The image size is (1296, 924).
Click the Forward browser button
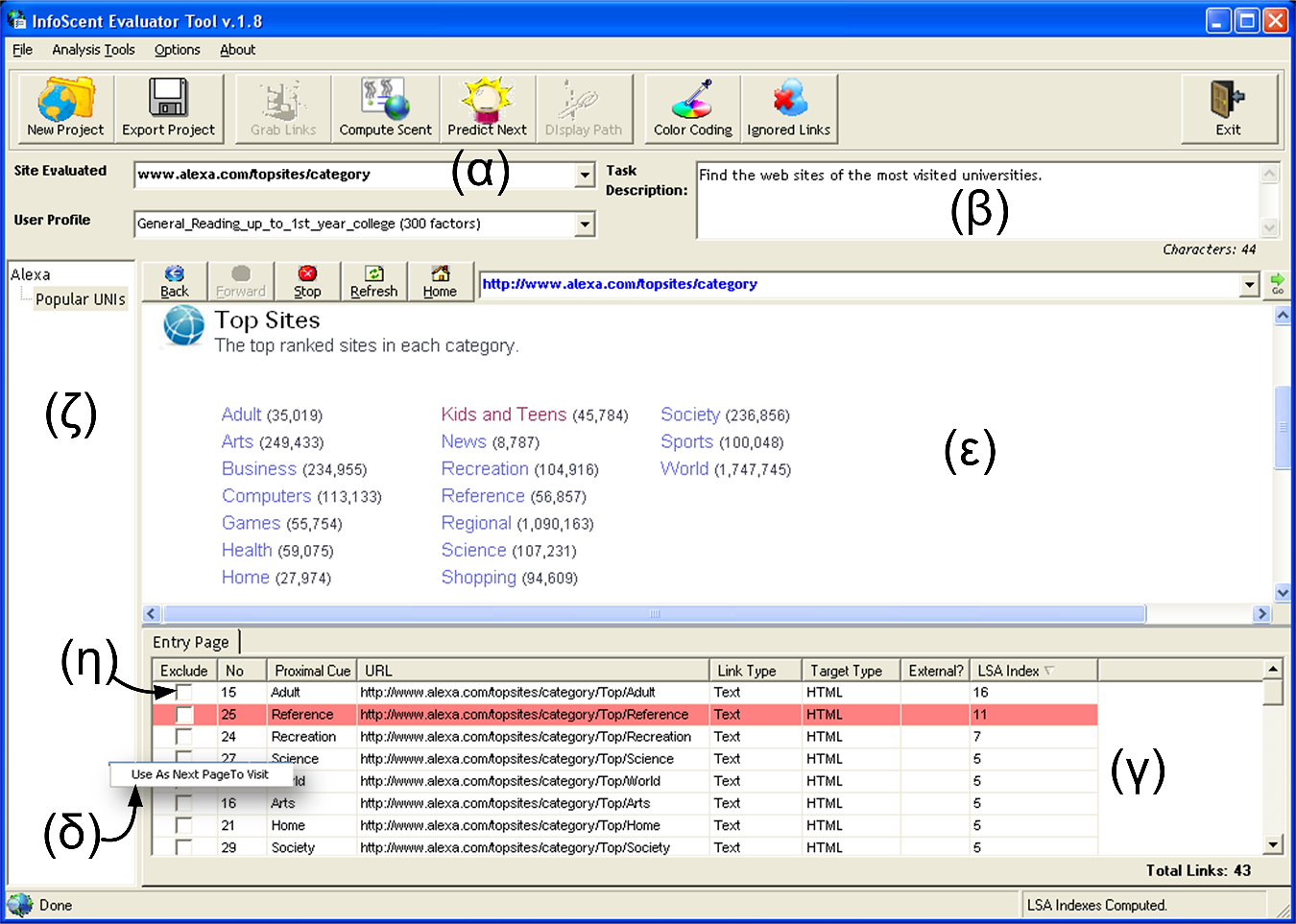coord(241,282)
